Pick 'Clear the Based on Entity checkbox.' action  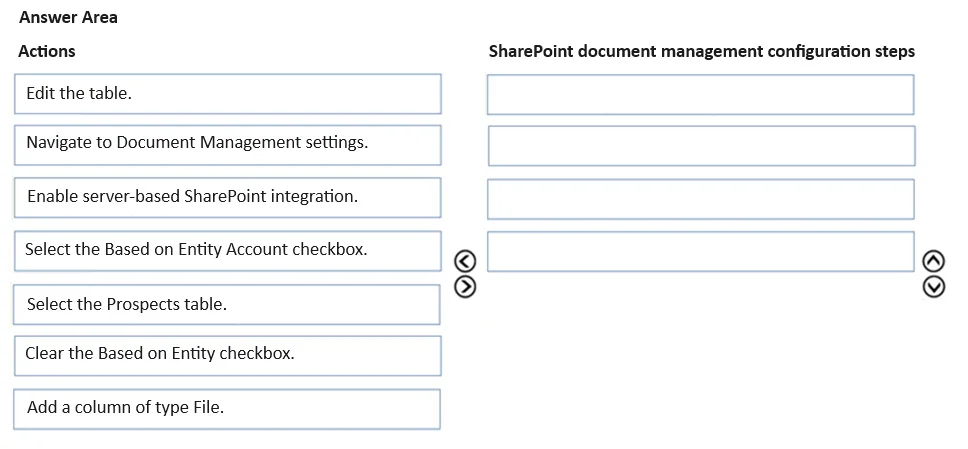coord(228,356)
